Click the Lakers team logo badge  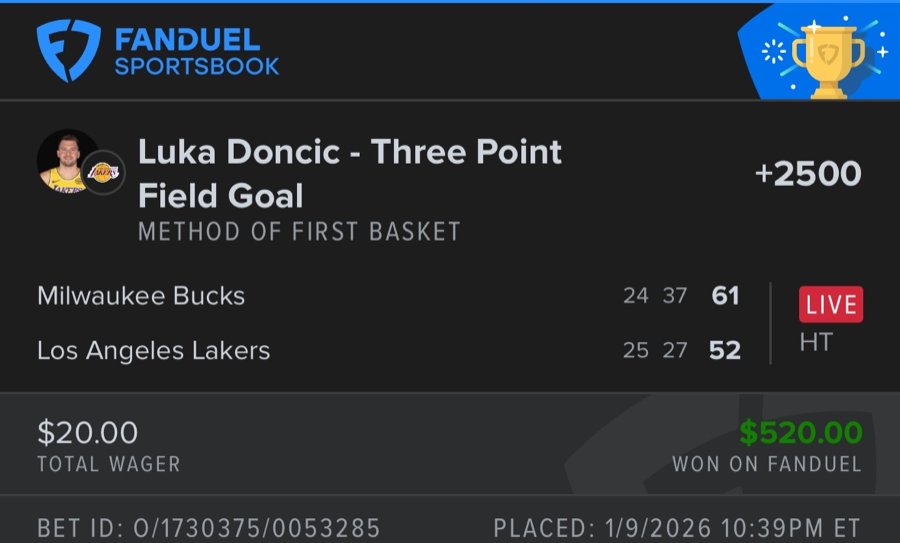(x=102, y=173)
